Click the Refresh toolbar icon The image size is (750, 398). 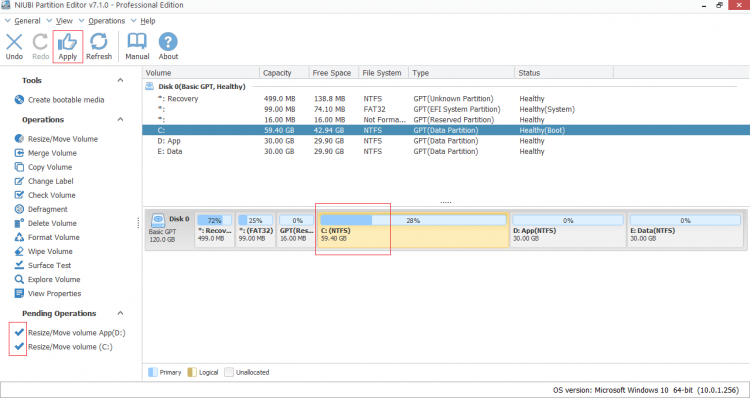(x=99, y=42)
